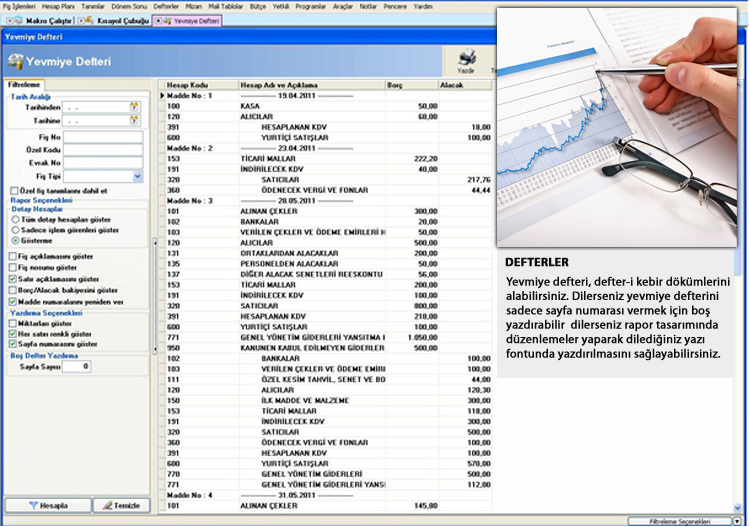750x527 pixels.
Task: Select Tüm detay hesapları göster radio
Action: click(15, 218)
